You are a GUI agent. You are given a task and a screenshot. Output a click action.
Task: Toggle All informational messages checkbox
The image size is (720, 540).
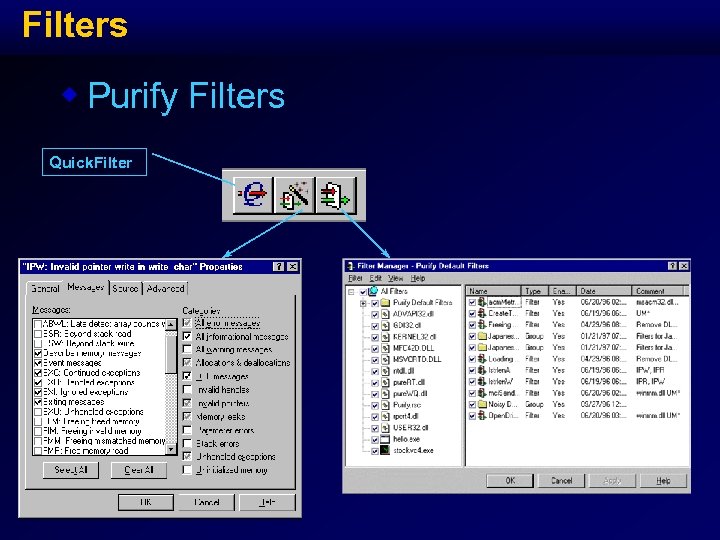coord(187,336)
